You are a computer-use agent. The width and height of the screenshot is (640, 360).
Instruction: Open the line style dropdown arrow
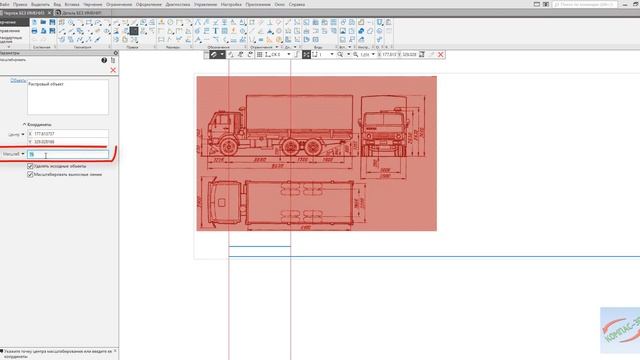(x=222, y=54)
